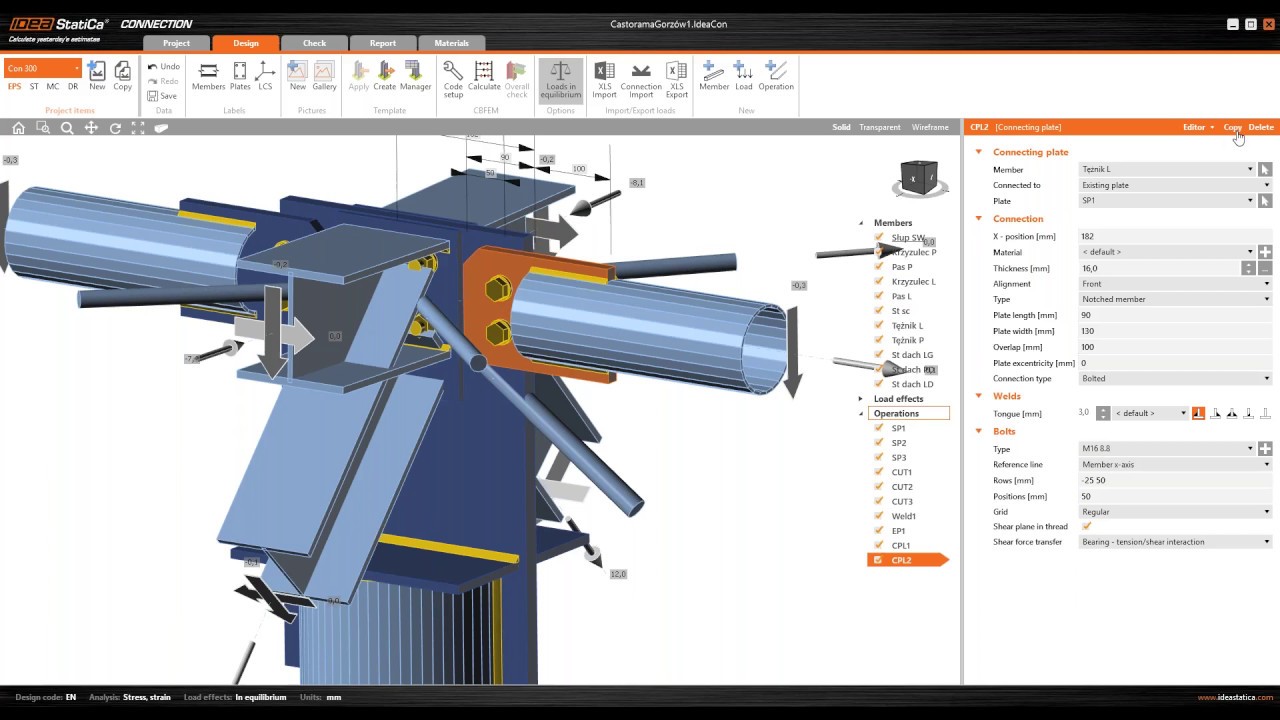
Task: Select the magnifier zoom tool
Action: pos(67,128)
